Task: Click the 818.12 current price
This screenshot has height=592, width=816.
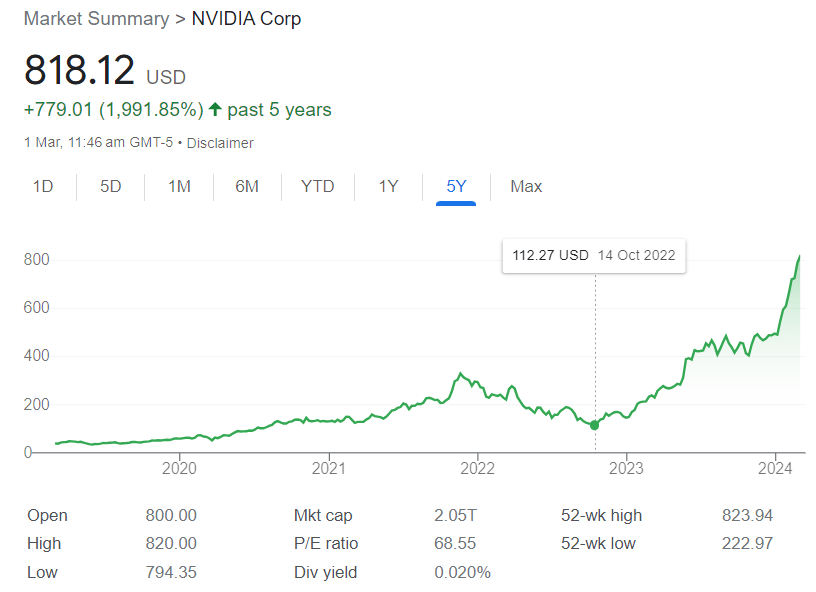Action: (x=79, y=71)
